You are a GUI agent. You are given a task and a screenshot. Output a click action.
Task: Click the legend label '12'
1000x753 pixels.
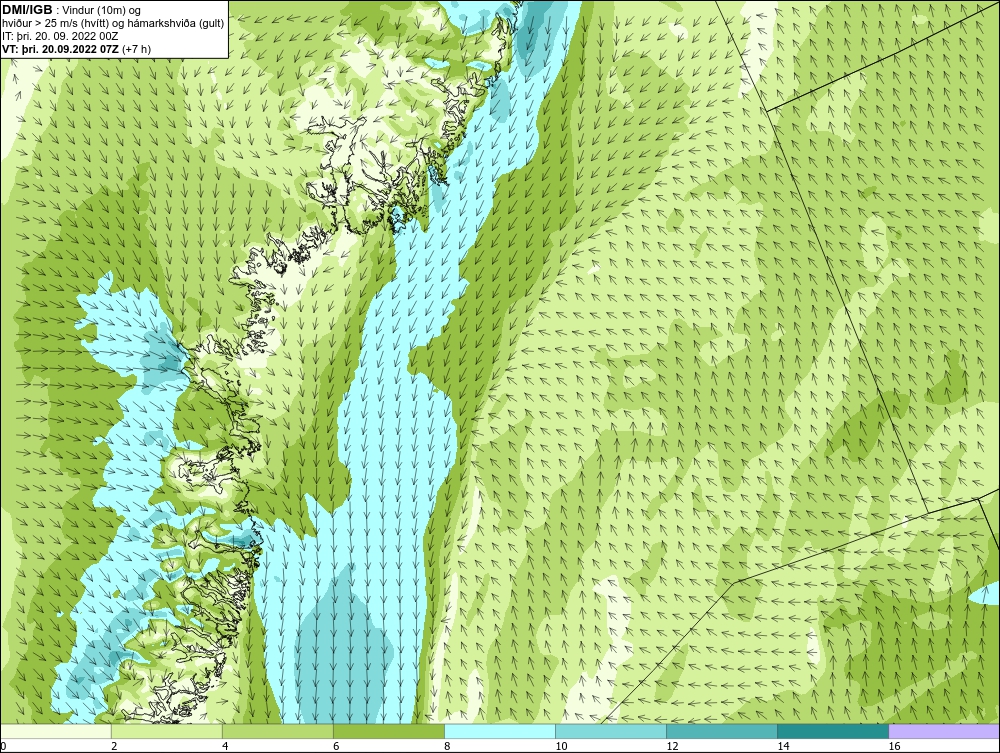point(672,747)
